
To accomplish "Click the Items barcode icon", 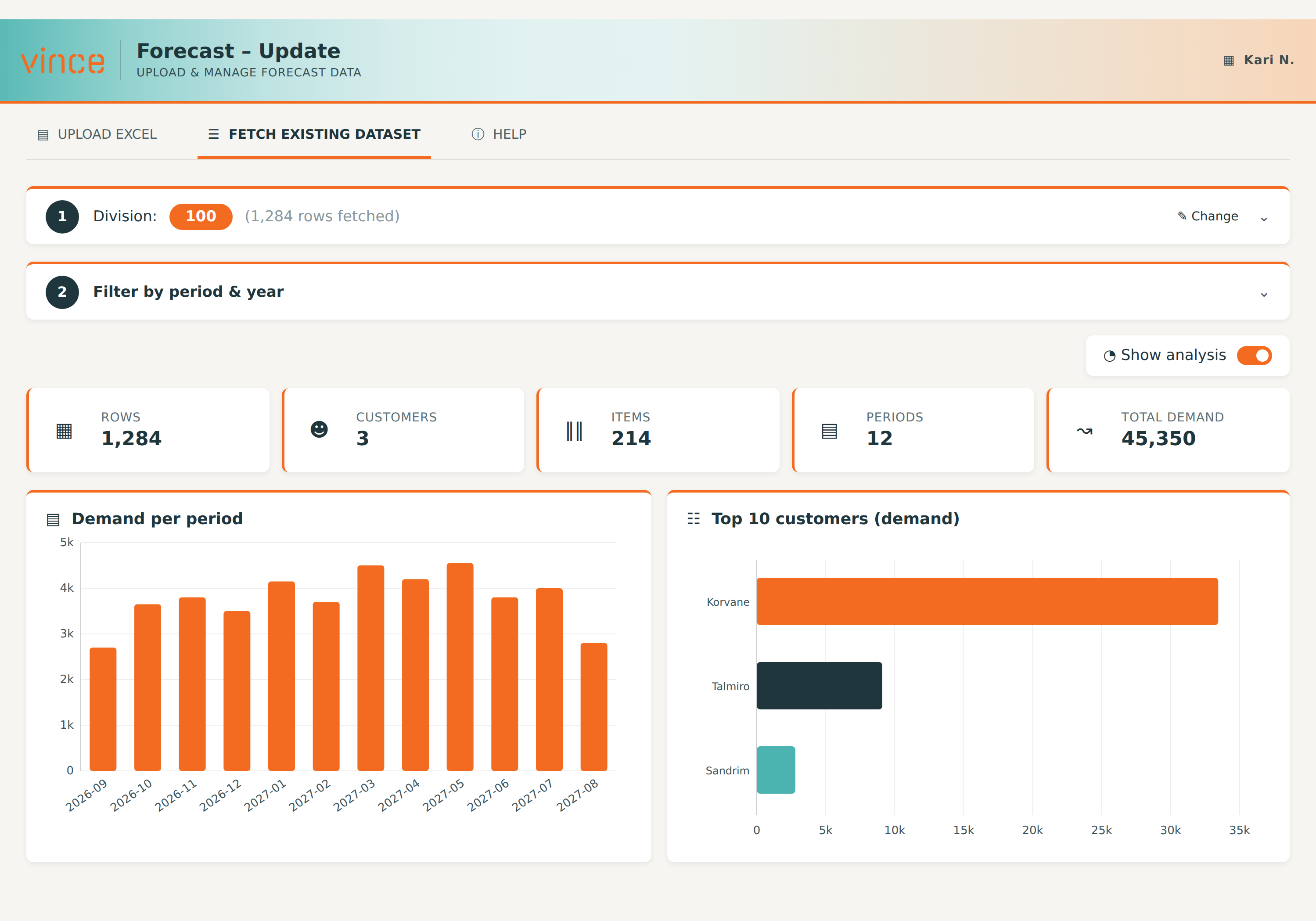I will point(574,431).
